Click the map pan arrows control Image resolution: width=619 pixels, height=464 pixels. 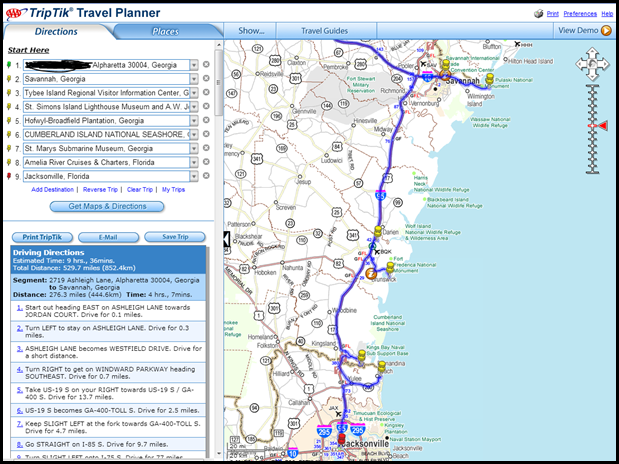[x=593, y=64]
